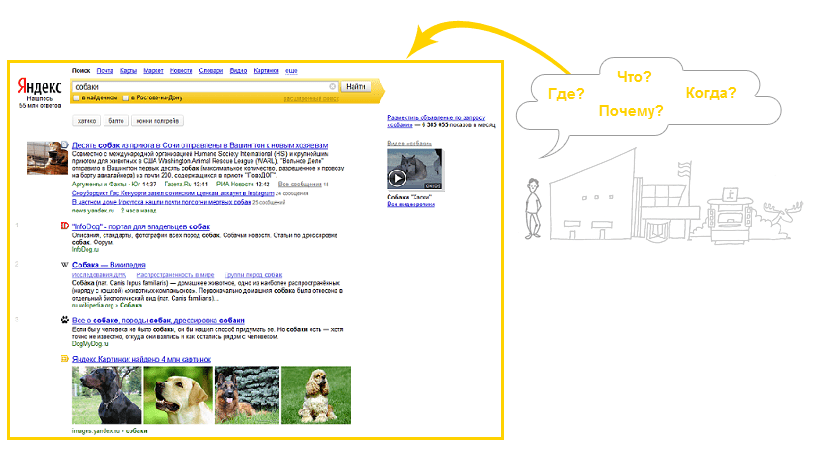
Task: Open the 'Собака — Википедия' result
Action: pos(108,265)
